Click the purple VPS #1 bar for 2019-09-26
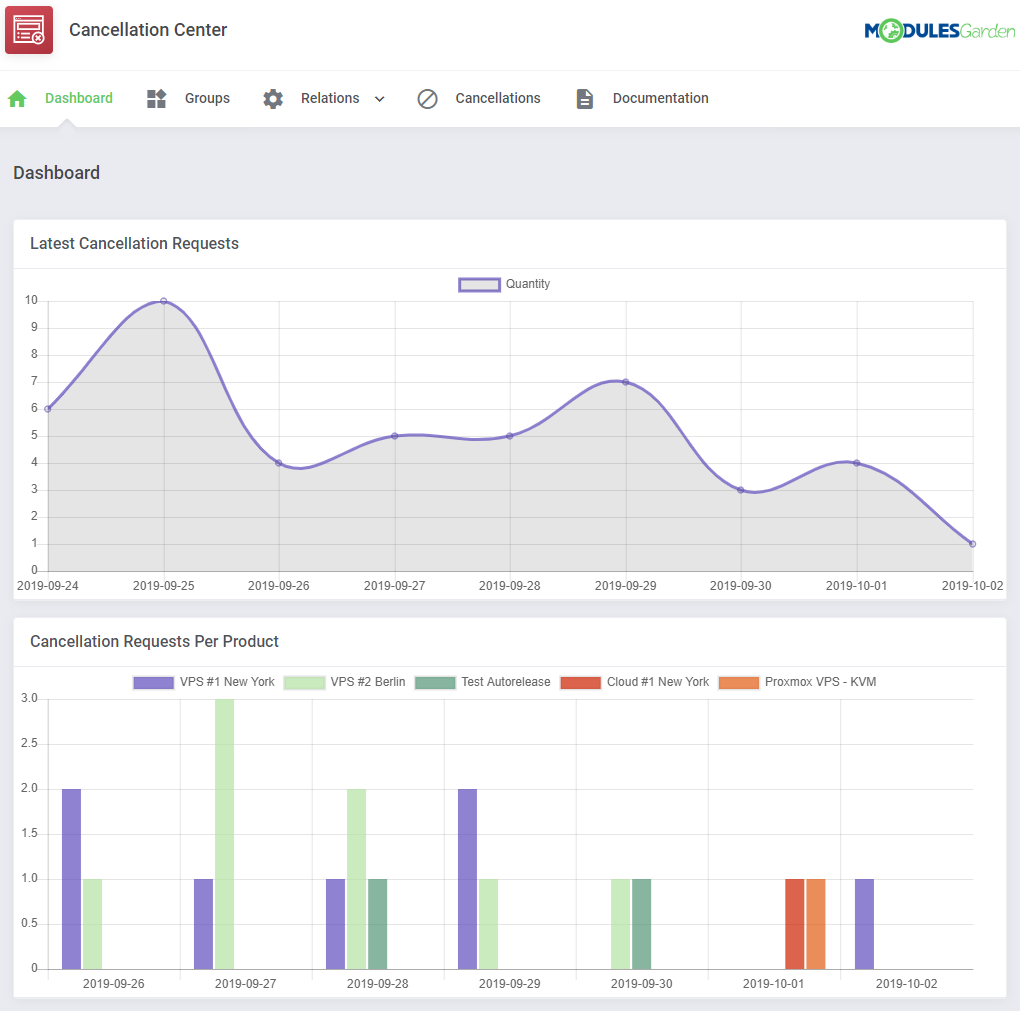The image size is (1020, 1011). [72, 879]
